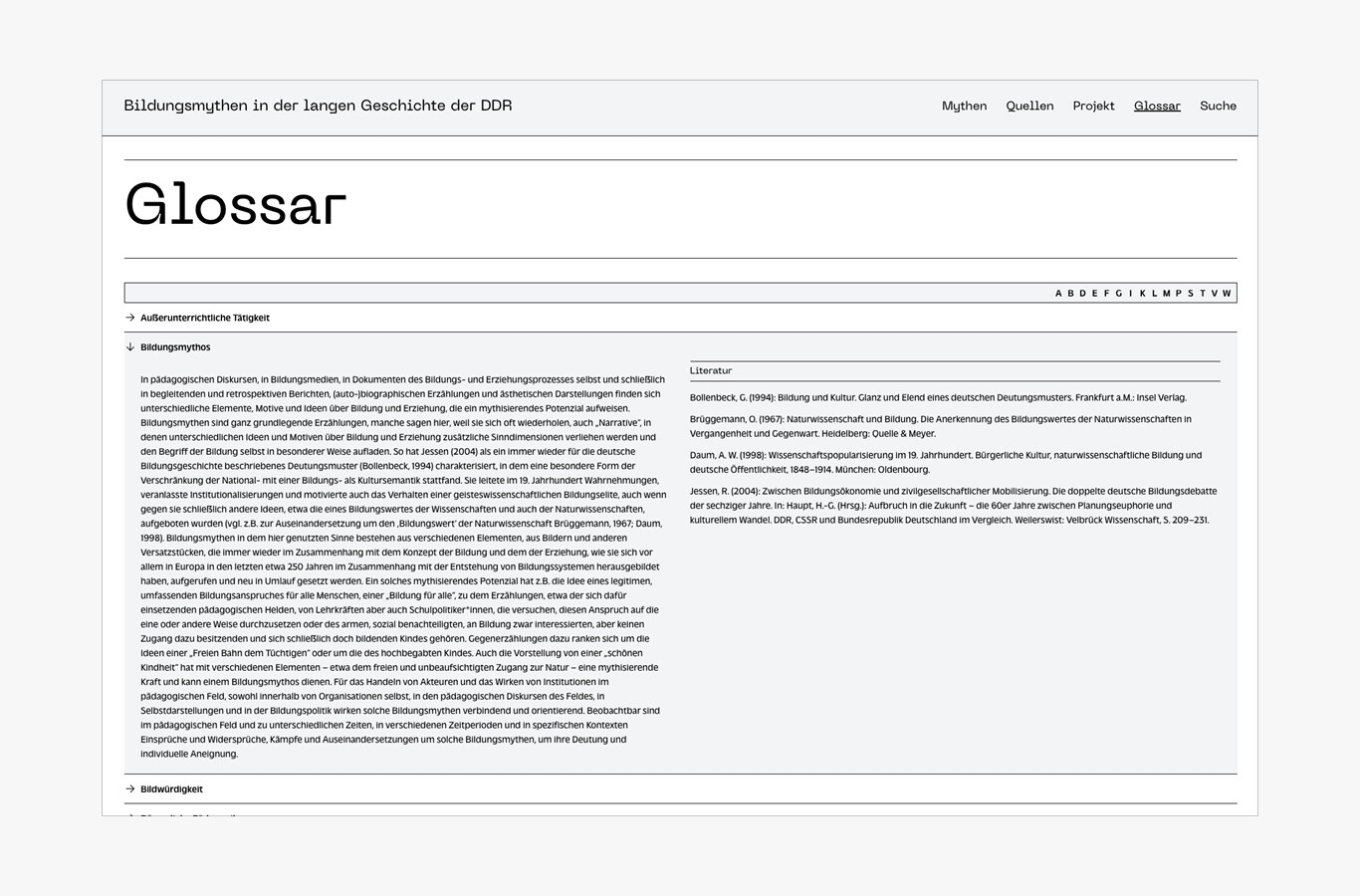The width and height of the screenshot is (1360, 896).
Task: Jump to letter B in the alphabet index
Action: (1070, 294)
